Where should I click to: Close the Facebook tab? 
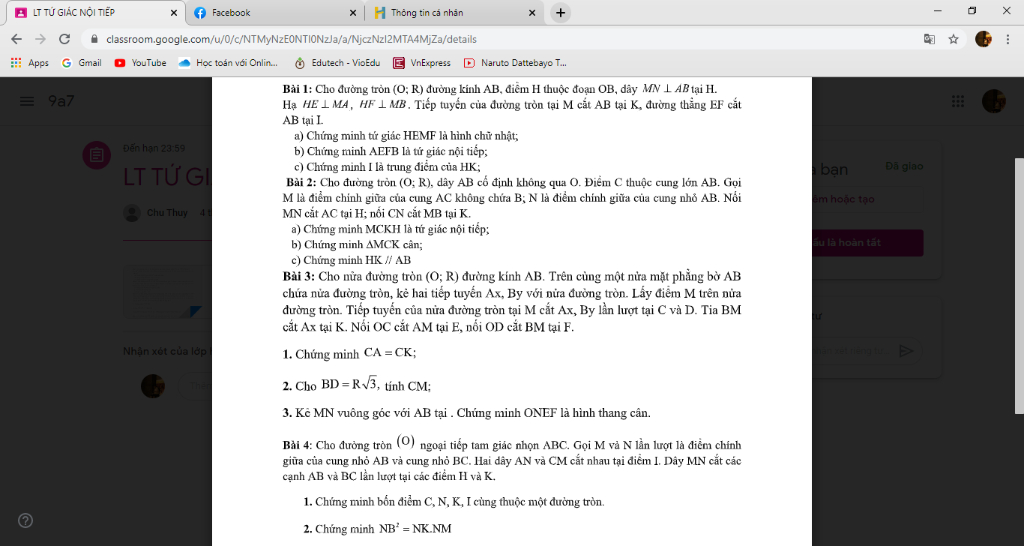(x=353, y=12)
